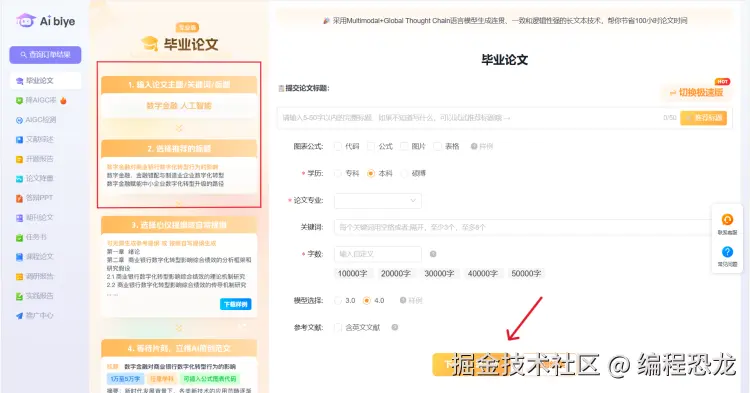This screenshot has height=393, width=751.
Task: Check the 代码 checkbox
Action: coord(338,146)
